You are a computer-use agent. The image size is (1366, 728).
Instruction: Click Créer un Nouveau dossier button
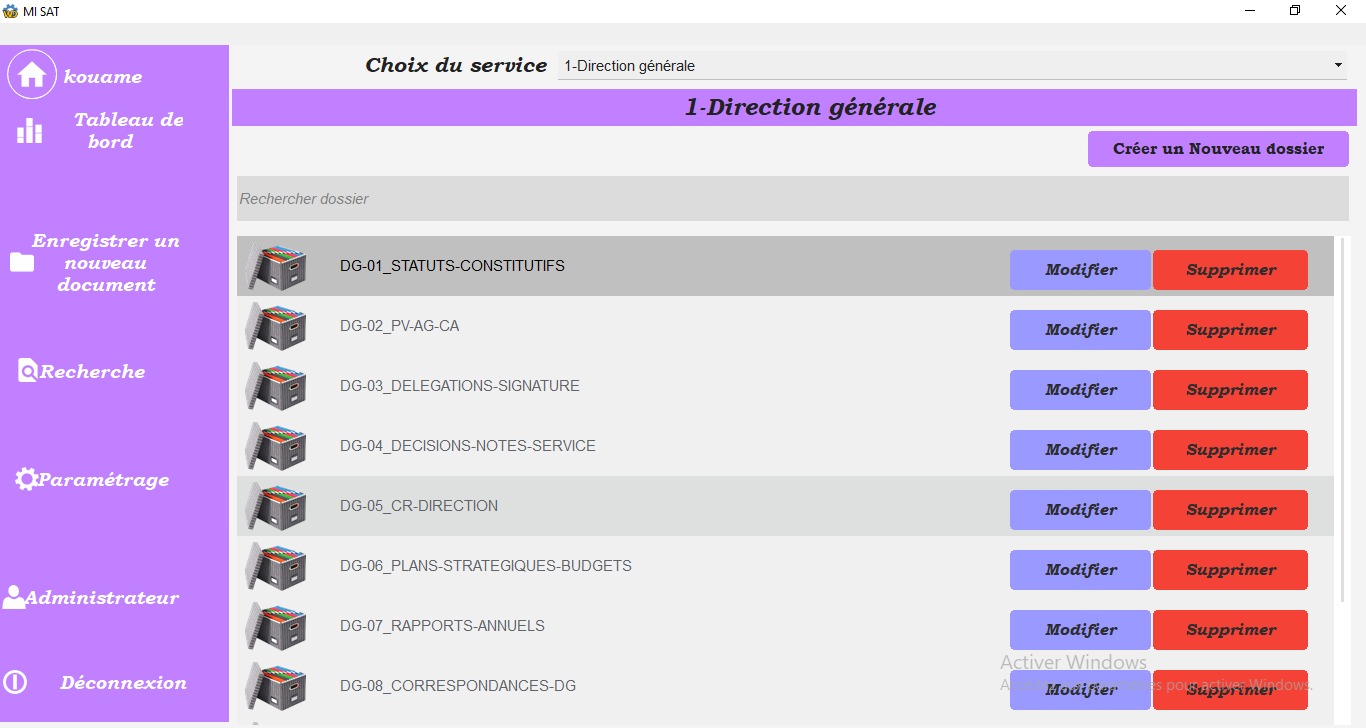coord(1218,149)
